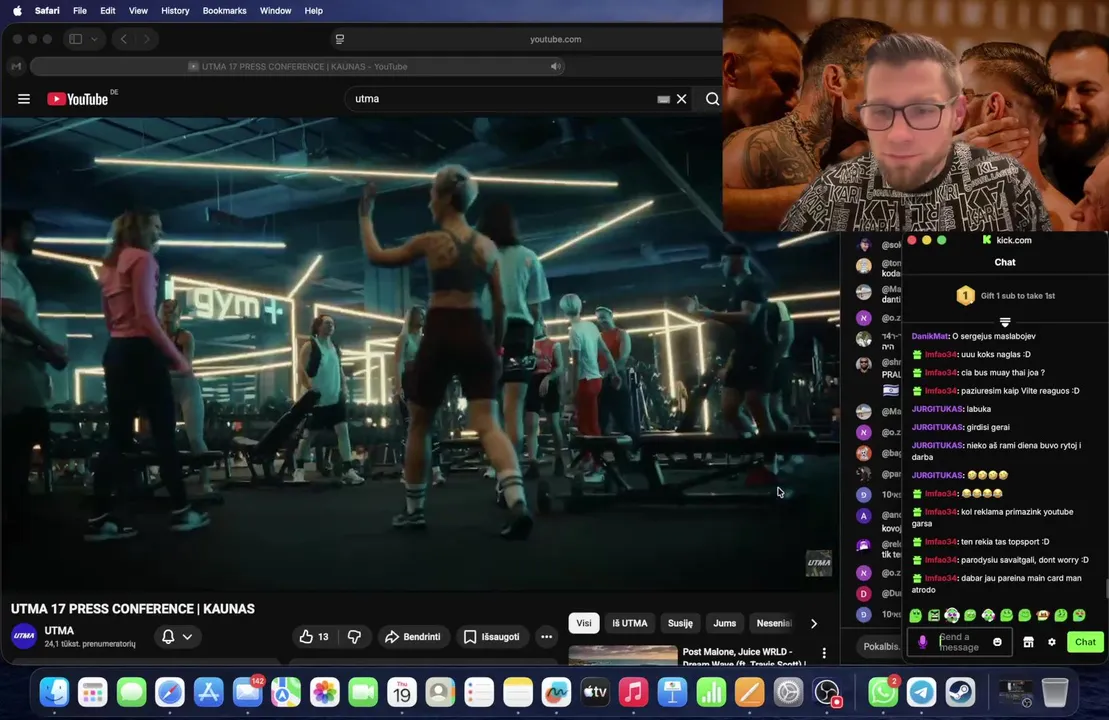Like the UTMA 17 press conference video
1109x720 pixels.
(314, 637)
